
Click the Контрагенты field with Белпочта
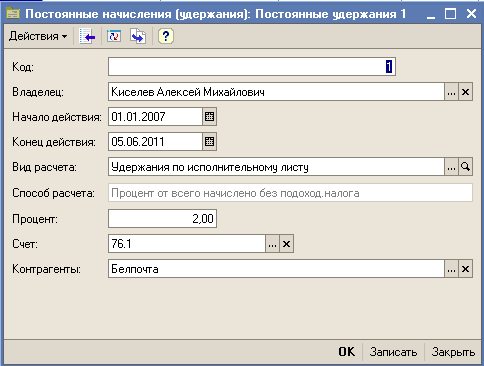coord(276,269)
